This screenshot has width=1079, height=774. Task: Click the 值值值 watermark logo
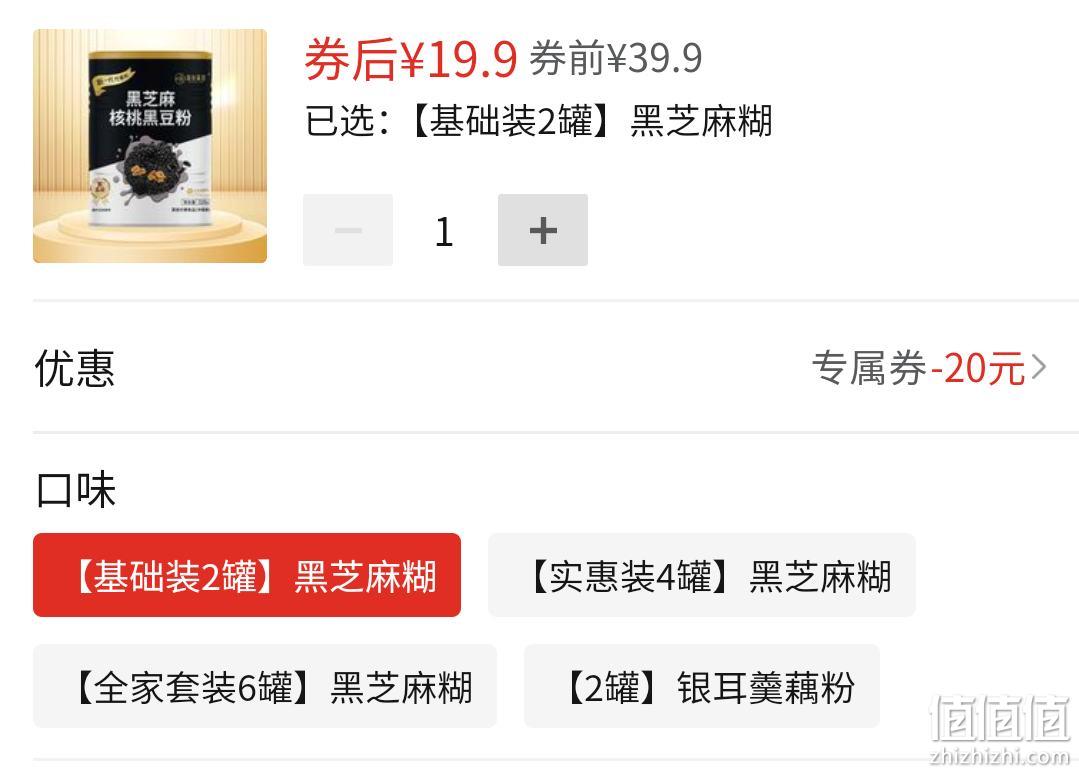point(999,718)
